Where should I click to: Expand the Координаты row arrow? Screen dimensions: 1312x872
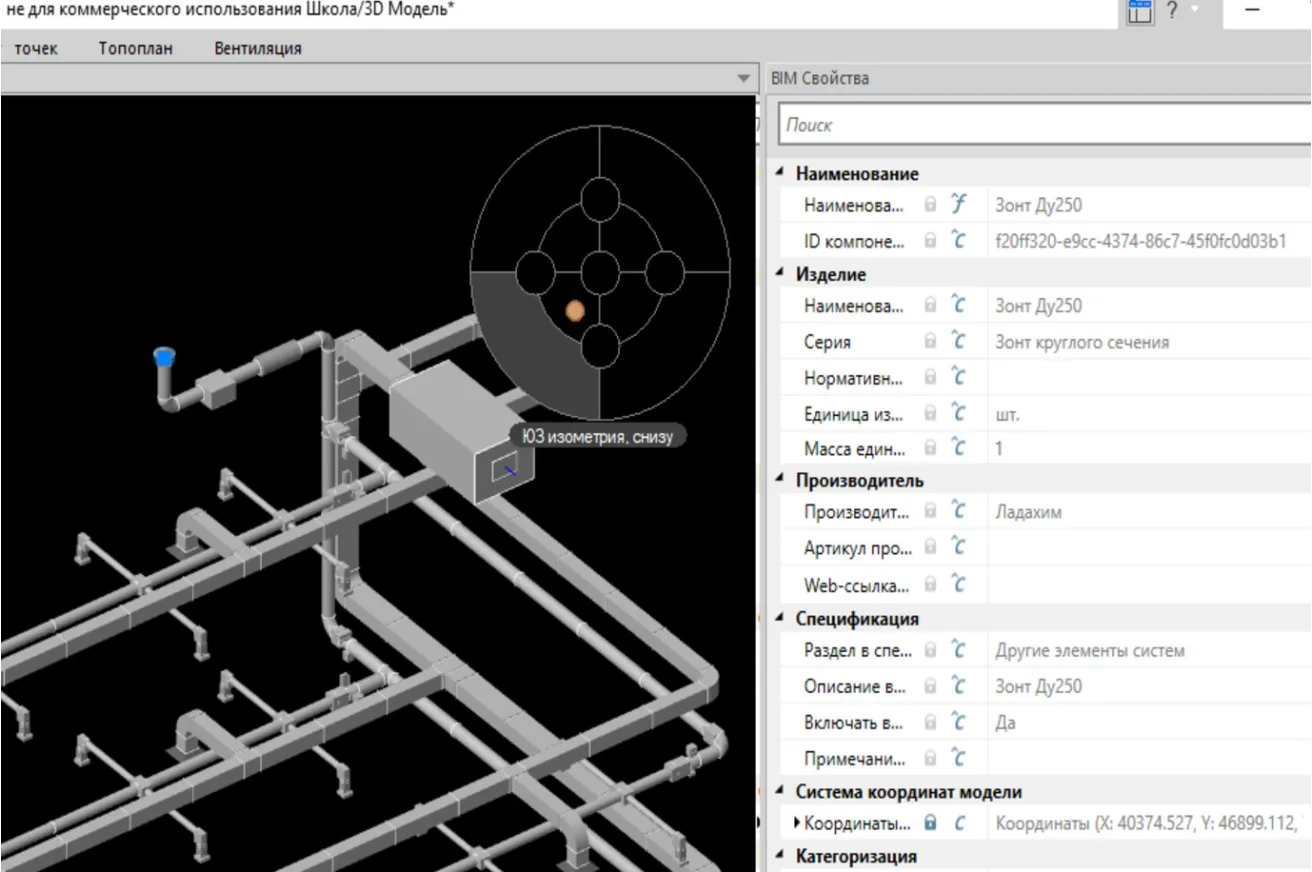(797, 824)
